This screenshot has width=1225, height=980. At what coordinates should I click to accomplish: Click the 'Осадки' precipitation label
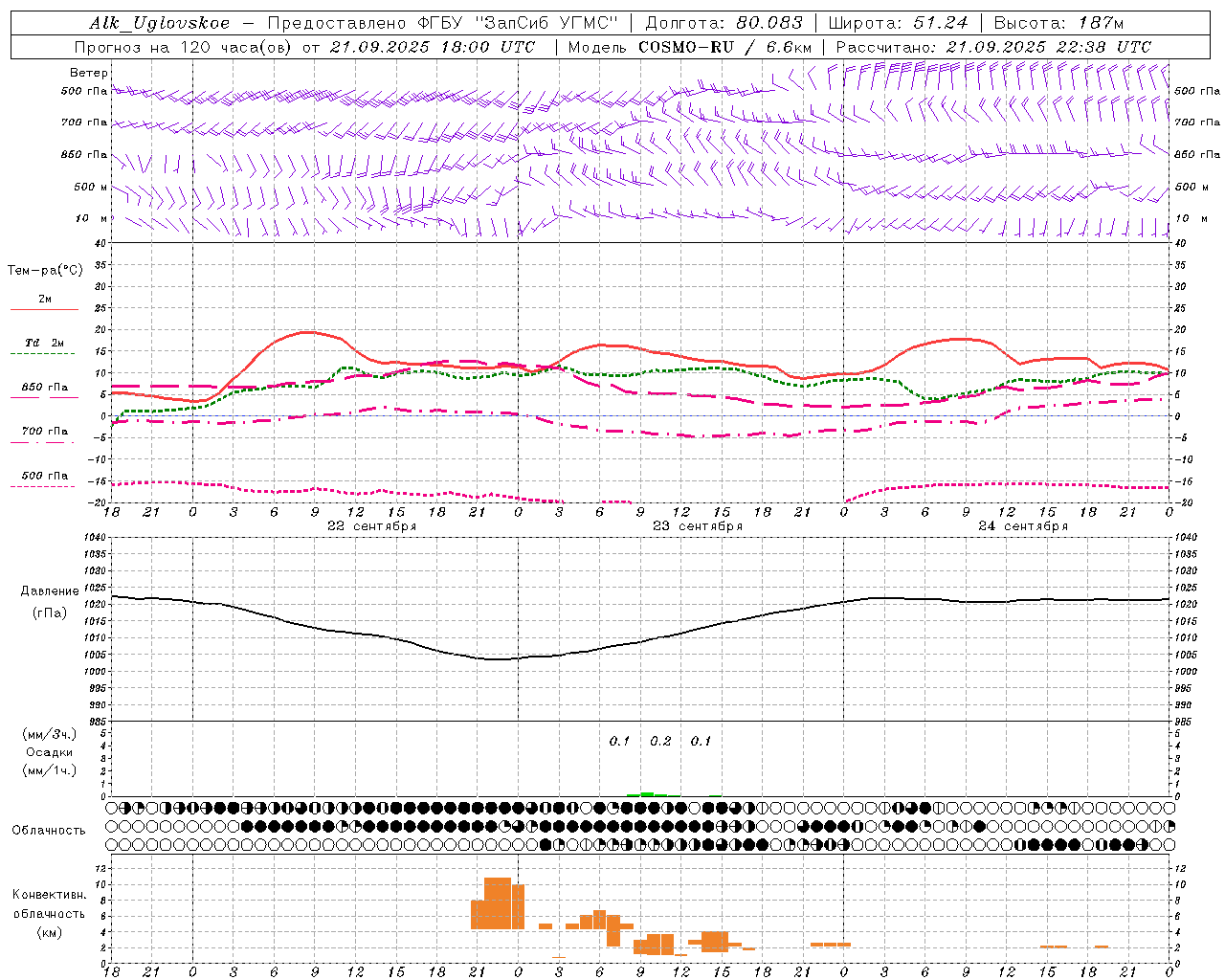tap(50, 752)
